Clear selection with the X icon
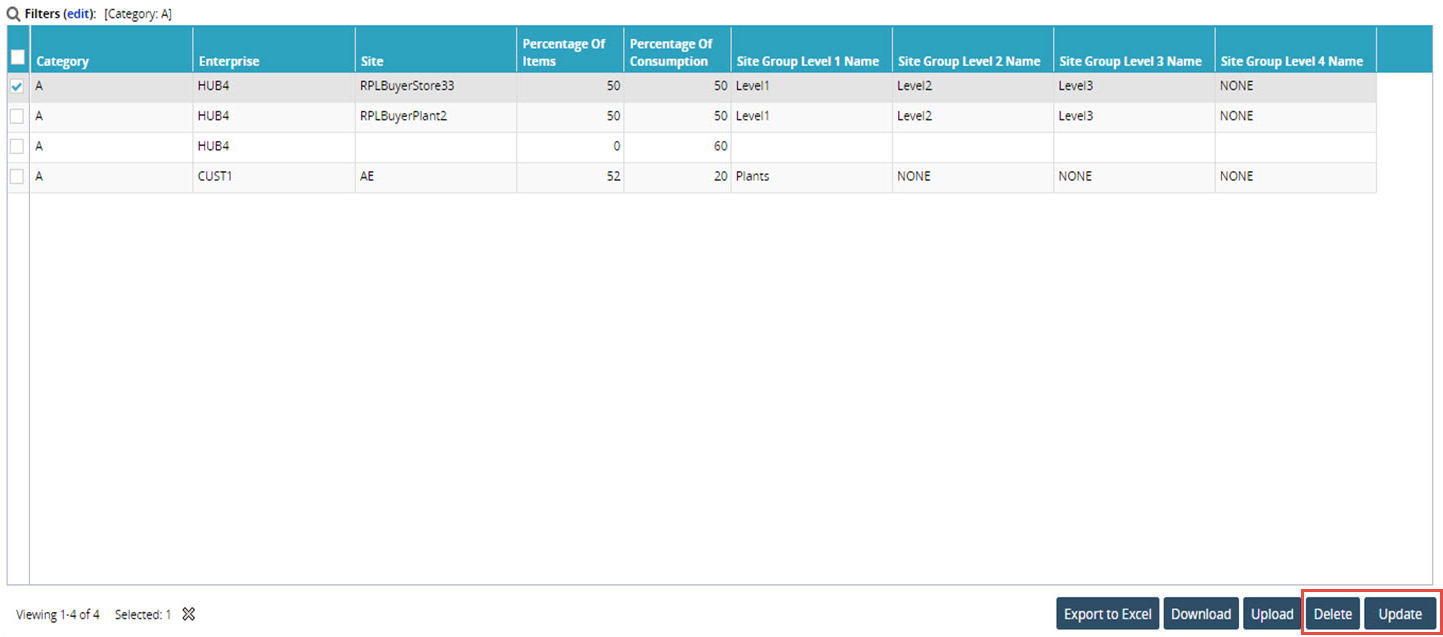 click(x=188, y=614)
